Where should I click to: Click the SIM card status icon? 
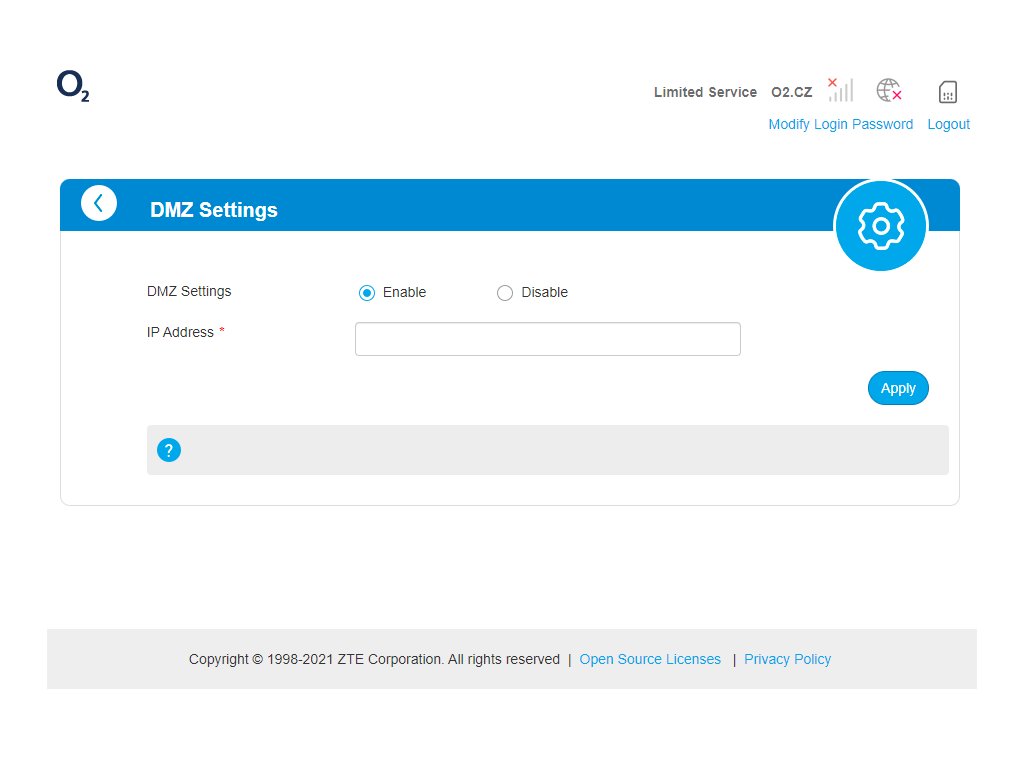[948, 92]
